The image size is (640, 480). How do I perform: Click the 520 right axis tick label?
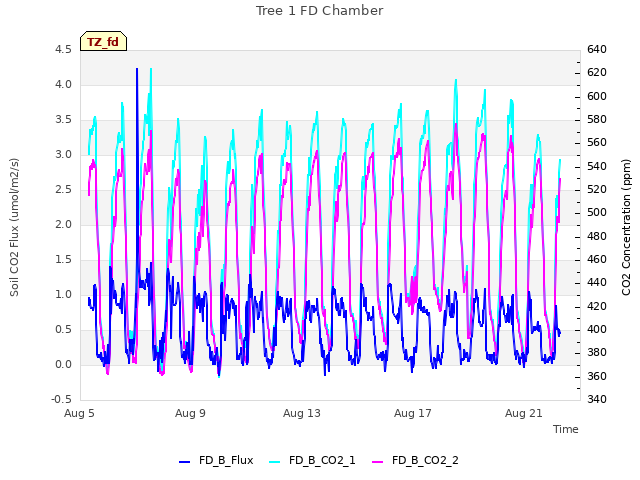pyautogui.click(x=597, y=189)
